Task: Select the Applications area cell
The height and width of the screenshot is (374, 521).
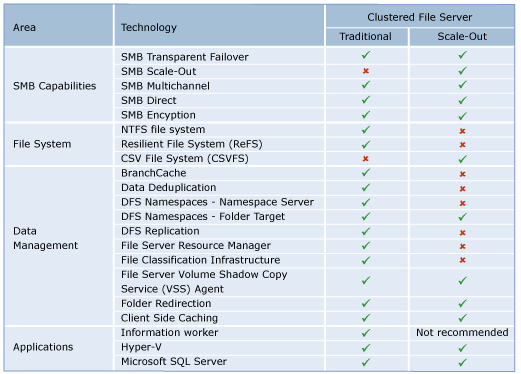Action: pyautogui.click(x=43, y=347)
